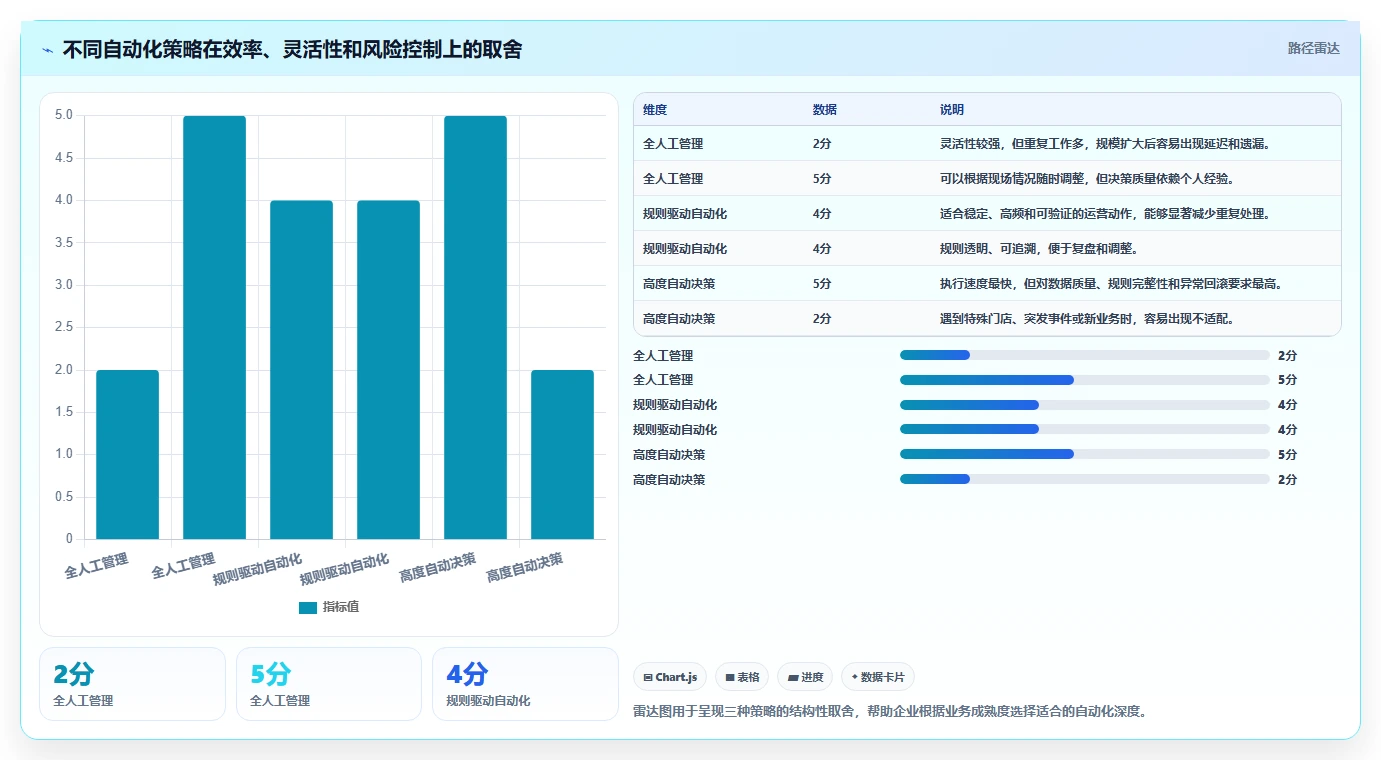Click the Chart.js tag chip

click(x=670, y=677)
